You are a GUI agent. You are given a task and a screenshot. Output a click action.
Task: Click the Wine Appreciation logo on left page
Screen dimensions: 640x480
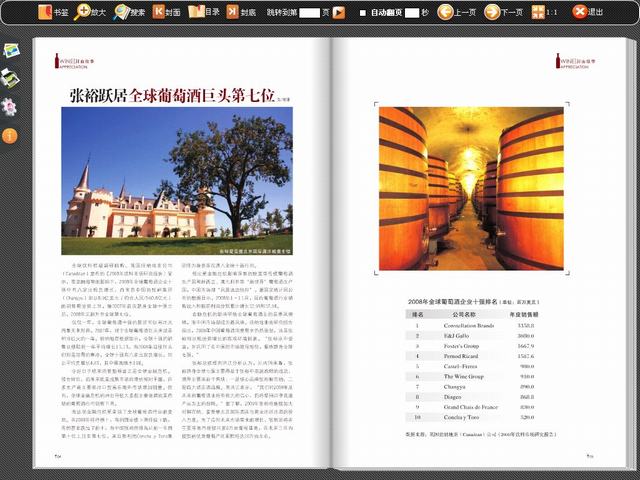(x=74, y=61)
